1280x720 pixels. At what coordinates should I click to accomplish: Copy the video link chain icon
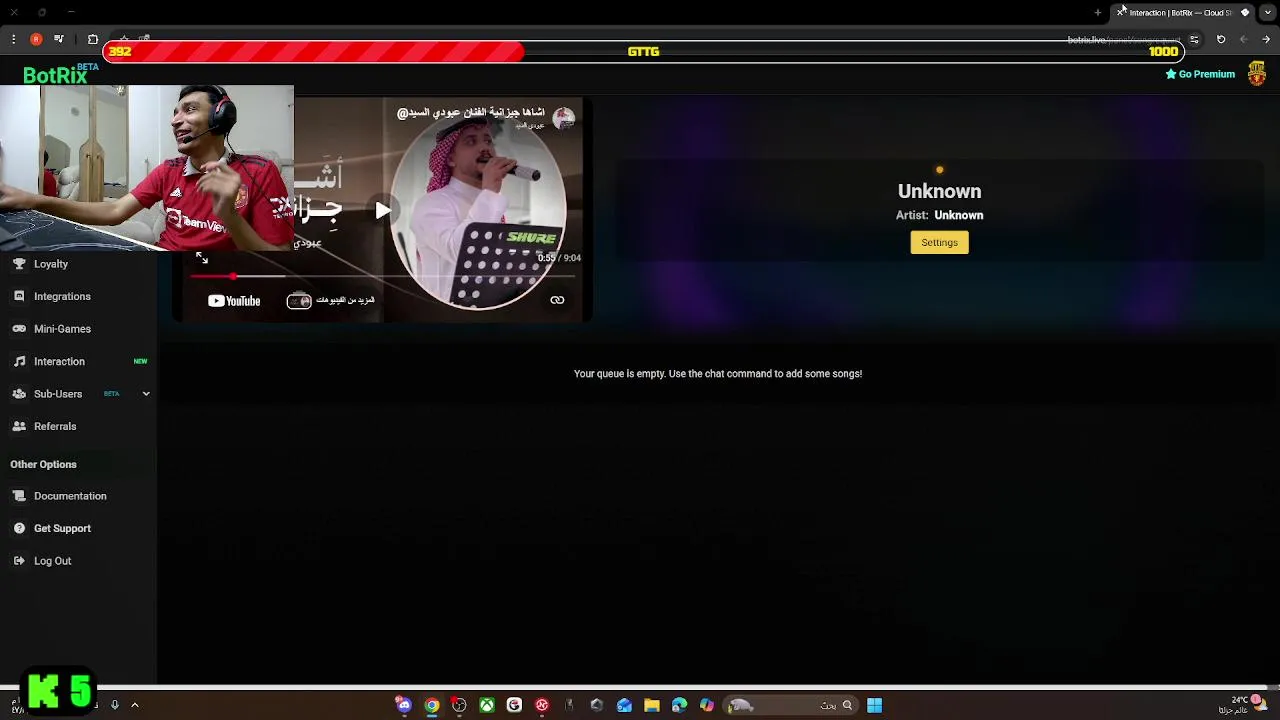pyautogui.click(x=557, y=300)
